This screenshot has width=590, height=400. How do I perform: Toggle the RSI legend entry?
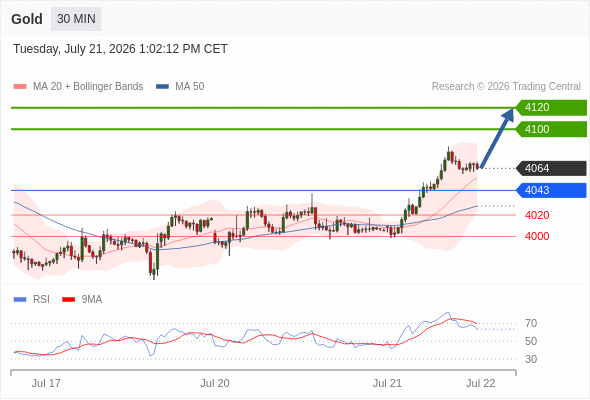pyautogui.click(x=32, y=300)
